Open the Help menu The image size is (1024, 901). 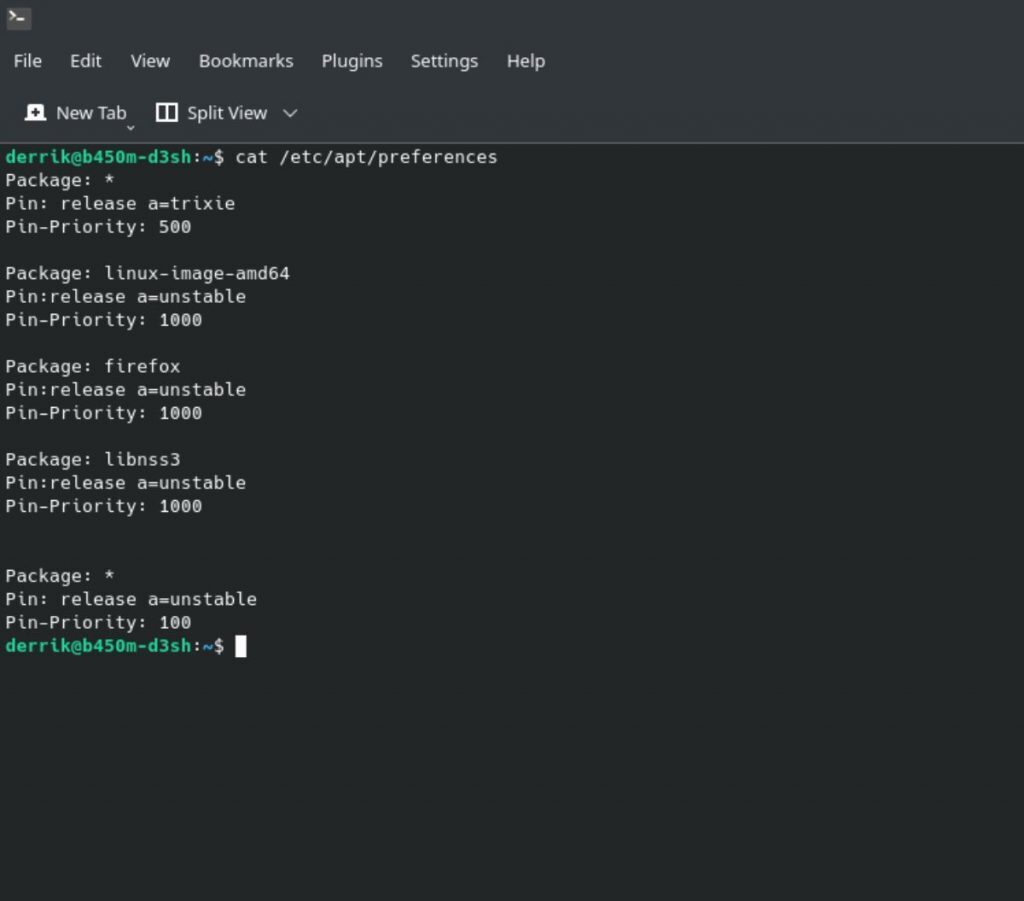pos(525,61)
